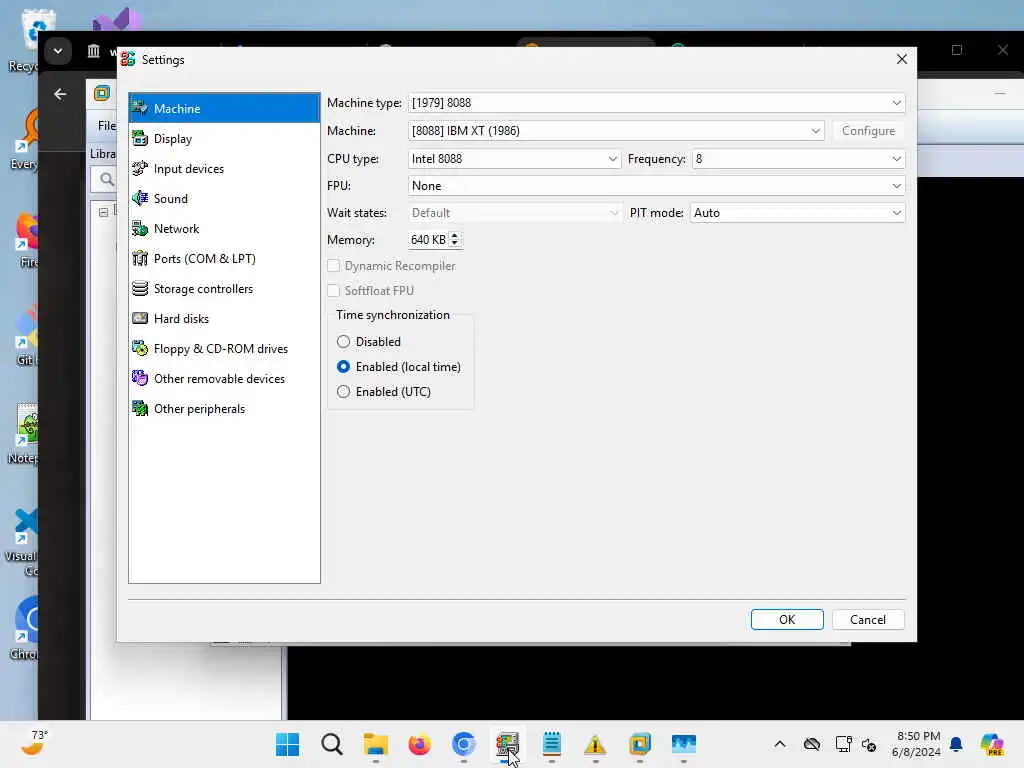1024x768 pixels.
Task: Open the notification bell in tray
Action: tap(956, 744)
